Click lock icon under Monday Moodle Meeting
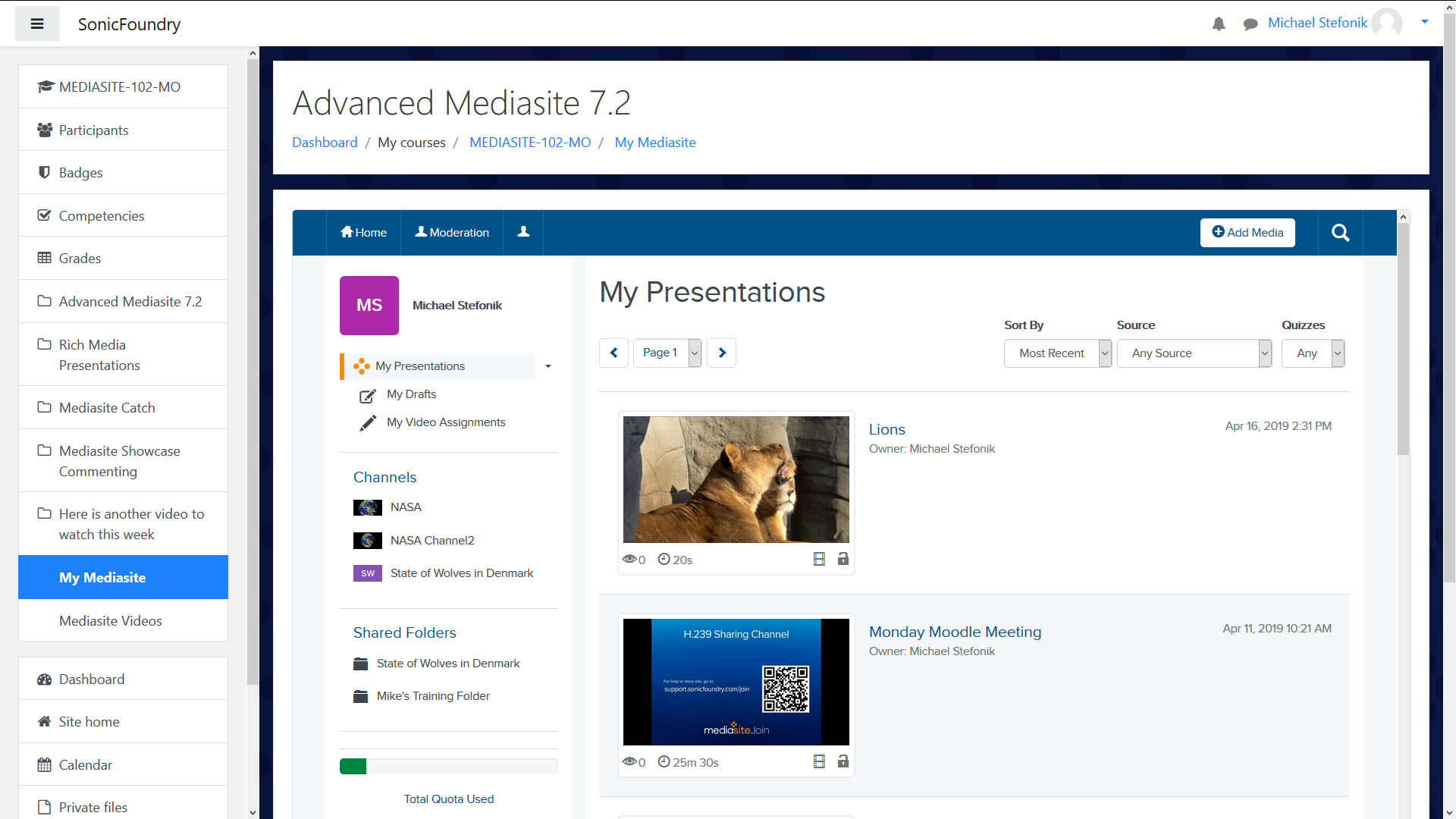 point(843,761)
